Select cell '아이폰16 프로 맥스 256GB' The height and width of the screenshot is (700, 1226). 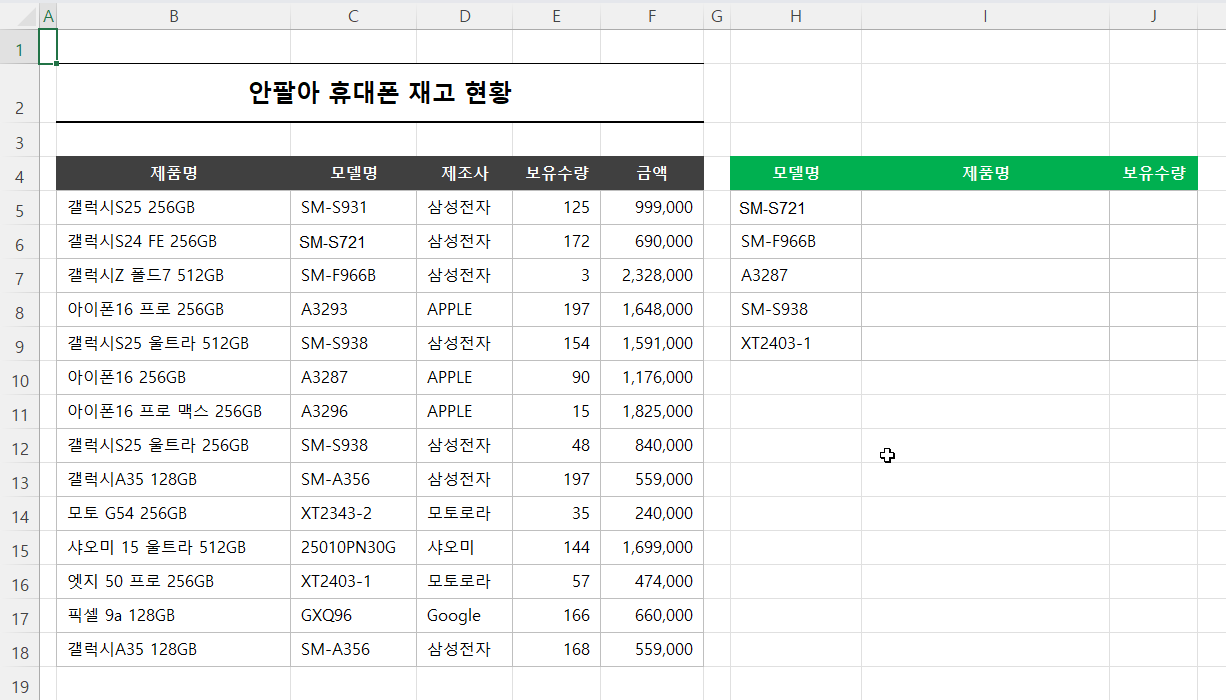click(x=174, y=412)
